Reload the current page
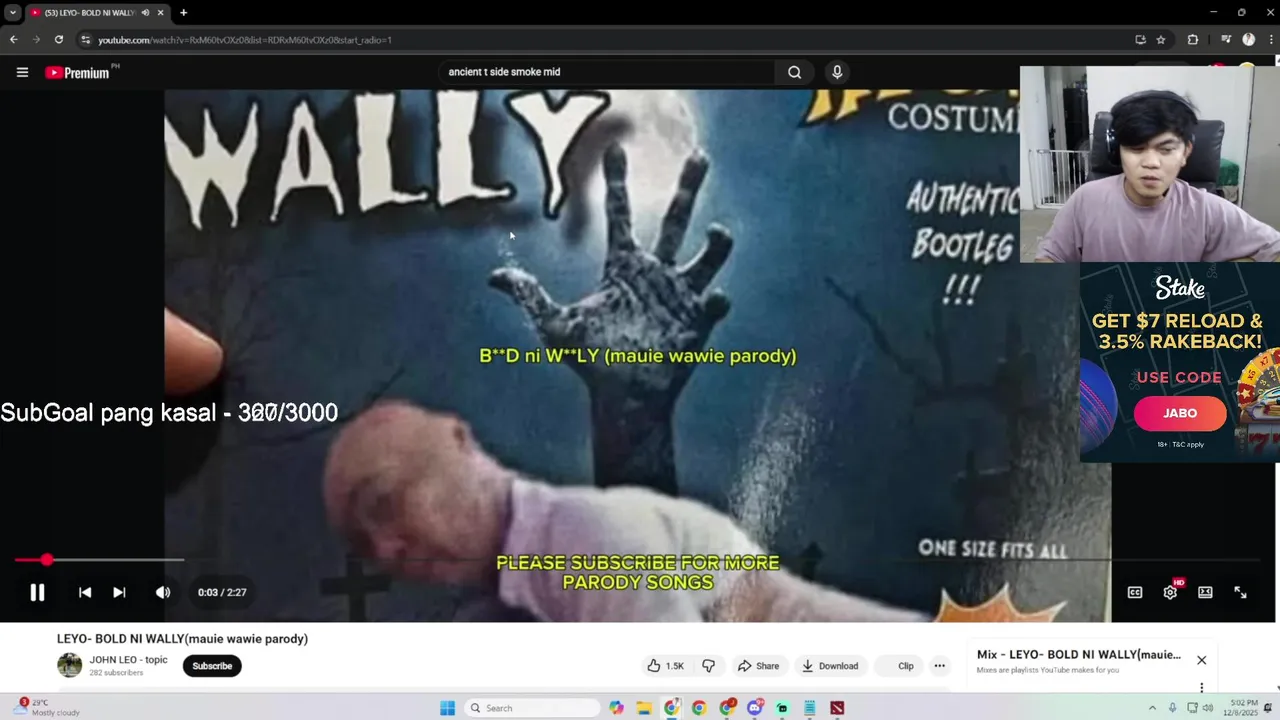The image size is (1280, 720). (59, 40)
